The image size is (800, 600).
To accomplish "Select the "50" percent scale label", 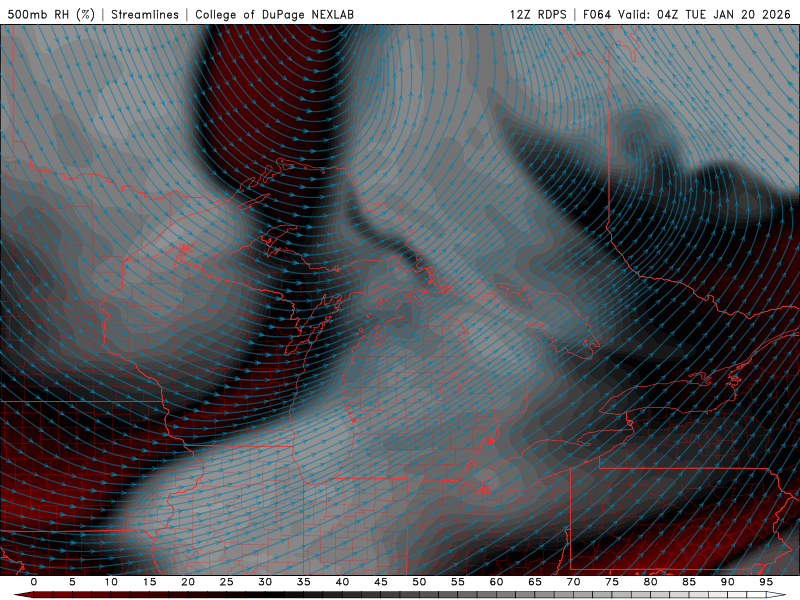I will (x=419, y=582).
